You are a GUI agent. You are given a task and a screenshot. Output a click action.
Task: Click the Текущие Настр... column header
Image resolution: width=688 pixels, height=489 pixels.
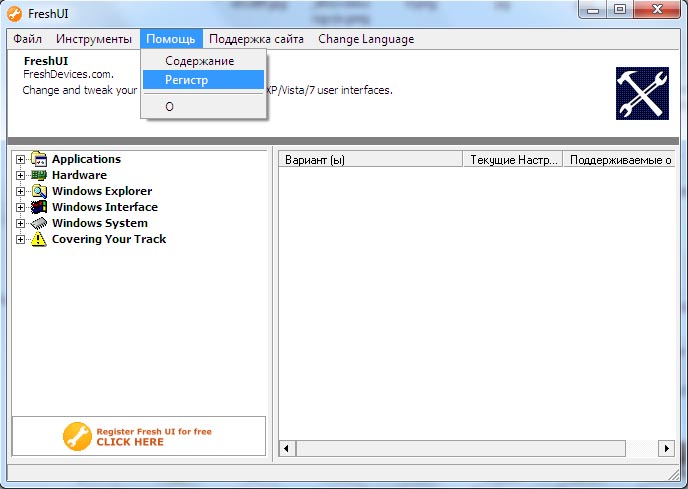click(513, 159)
